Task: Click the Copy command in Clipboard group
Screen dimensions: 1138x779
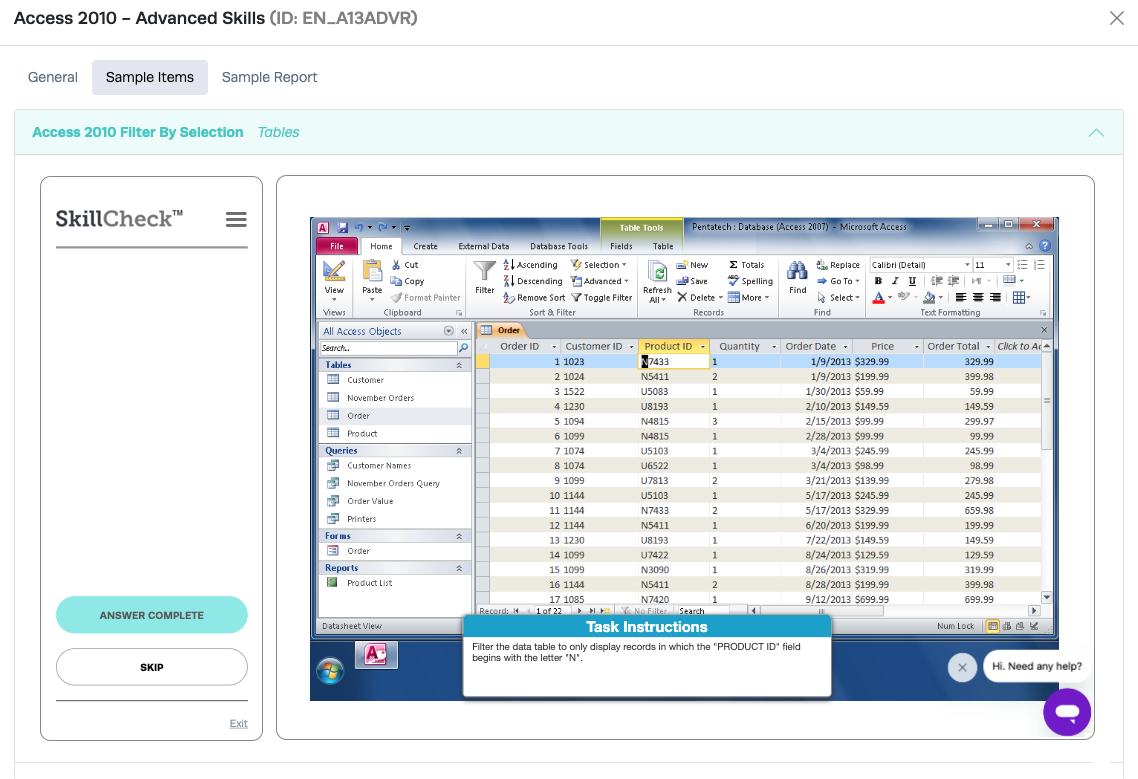Action: (407, 281)
